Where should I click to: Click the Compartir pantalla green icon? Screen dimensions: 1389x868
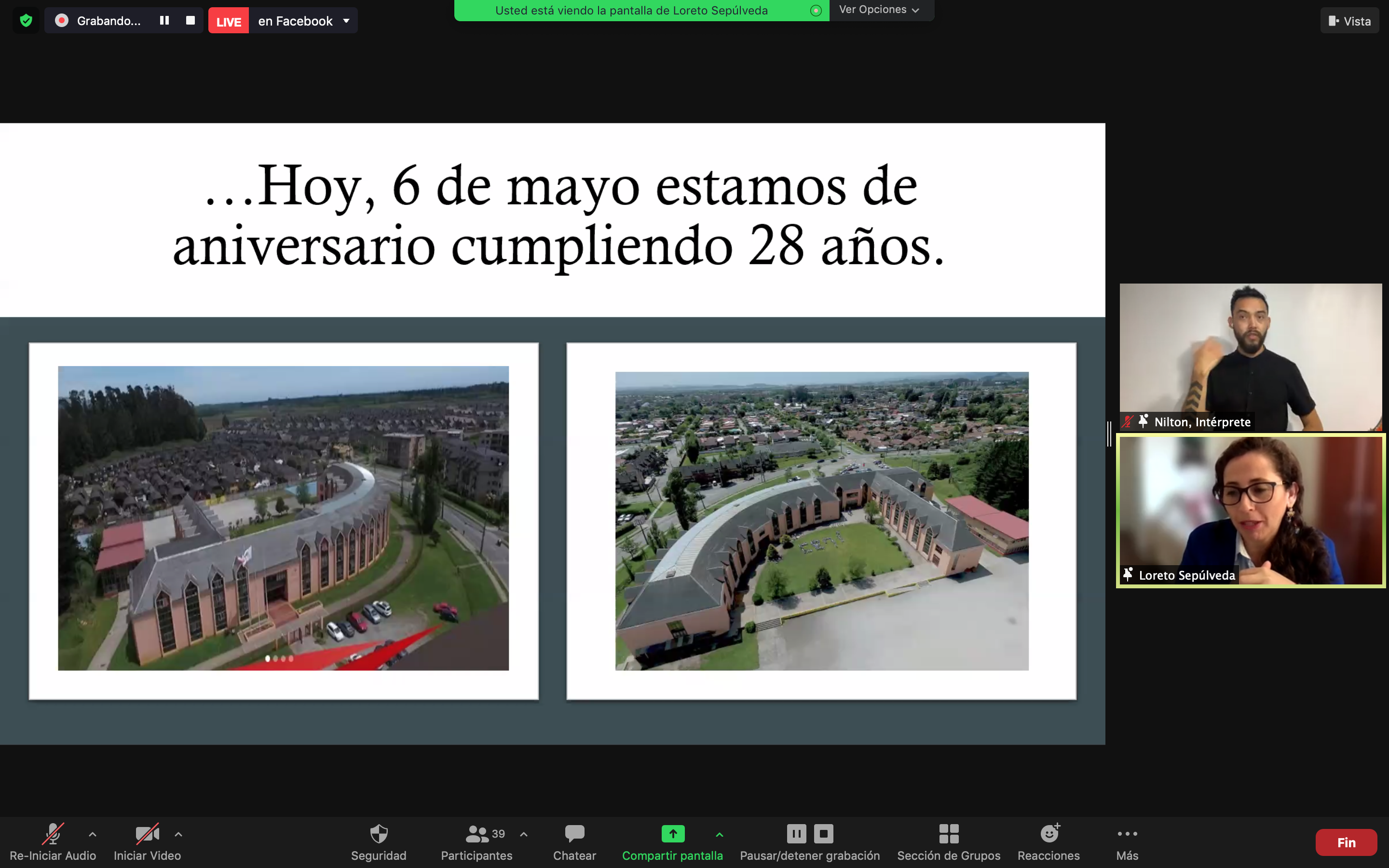click(x=673, y=834)
